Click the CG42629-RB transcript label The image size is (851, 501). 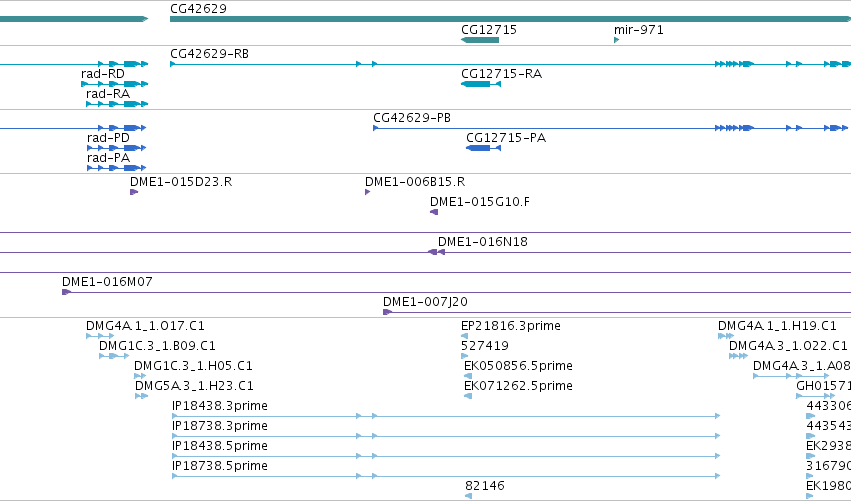[209, 54]
